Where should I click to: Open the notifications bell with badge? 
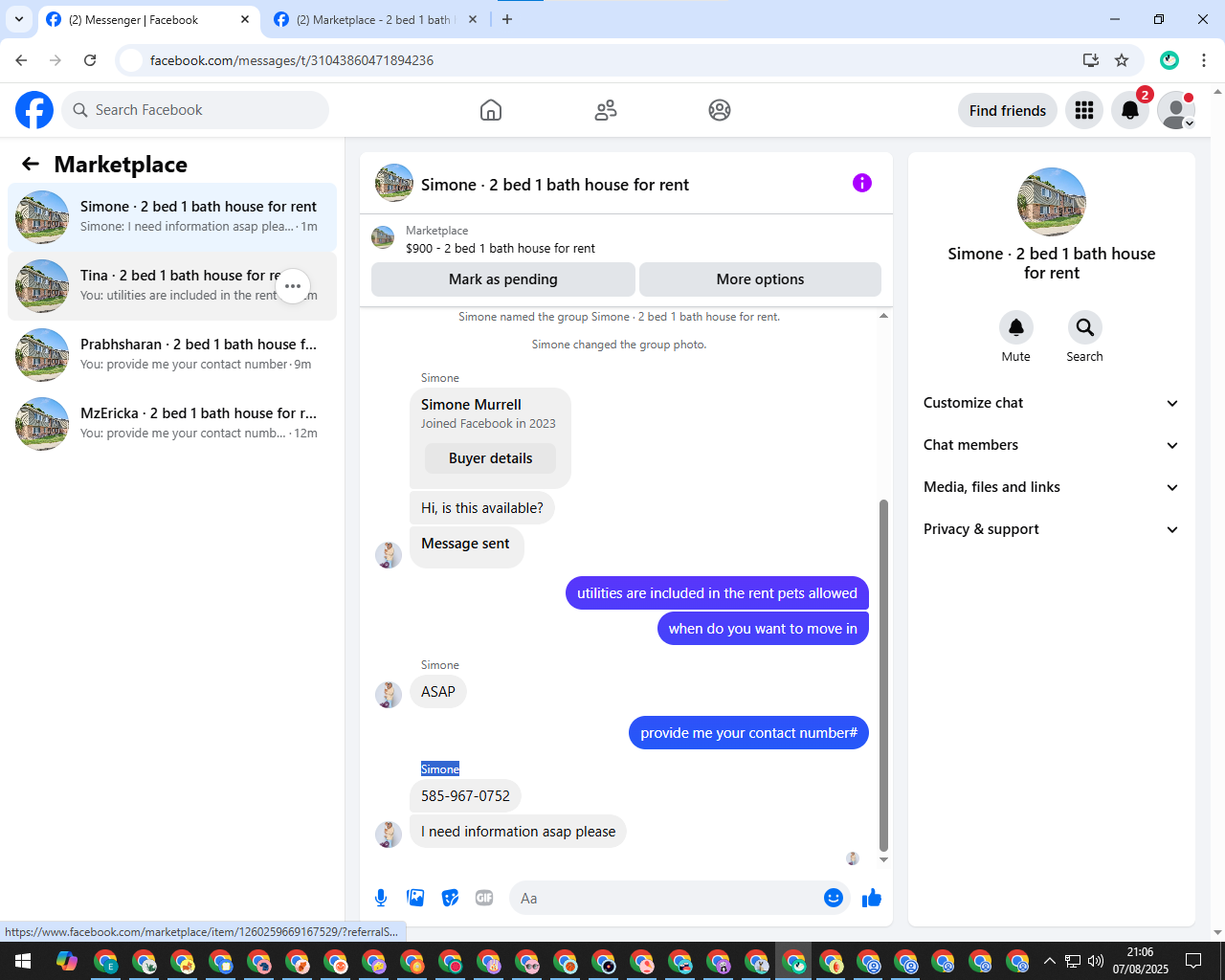(x=1130, y=110)
